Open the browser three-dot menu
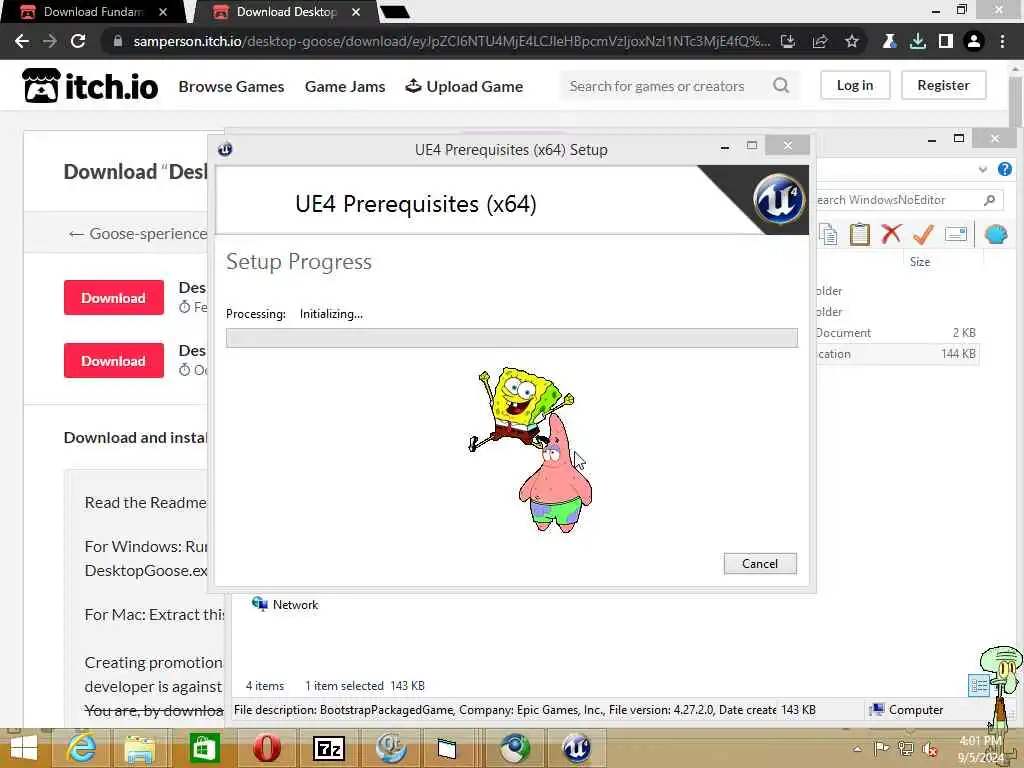This screenshot has width=1024, height=768. pos(1002,41)
